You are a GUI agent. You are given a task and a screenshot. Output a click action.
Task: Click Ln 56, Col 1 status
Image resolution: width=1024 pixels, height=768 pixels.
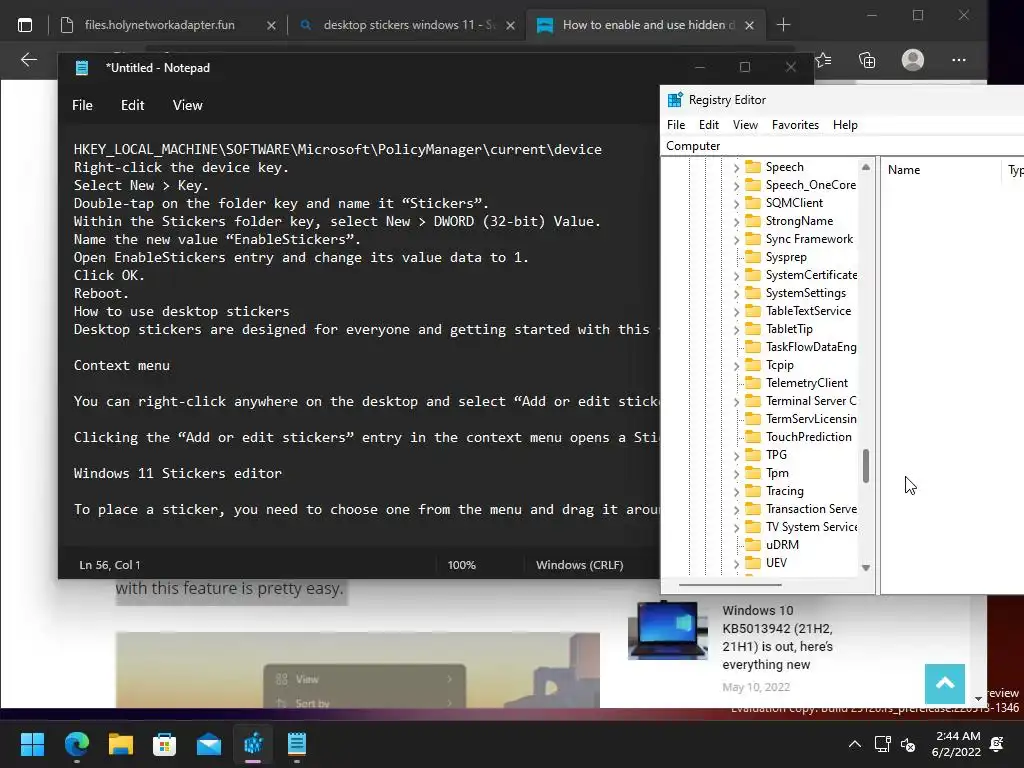click(x=110, y=565)
